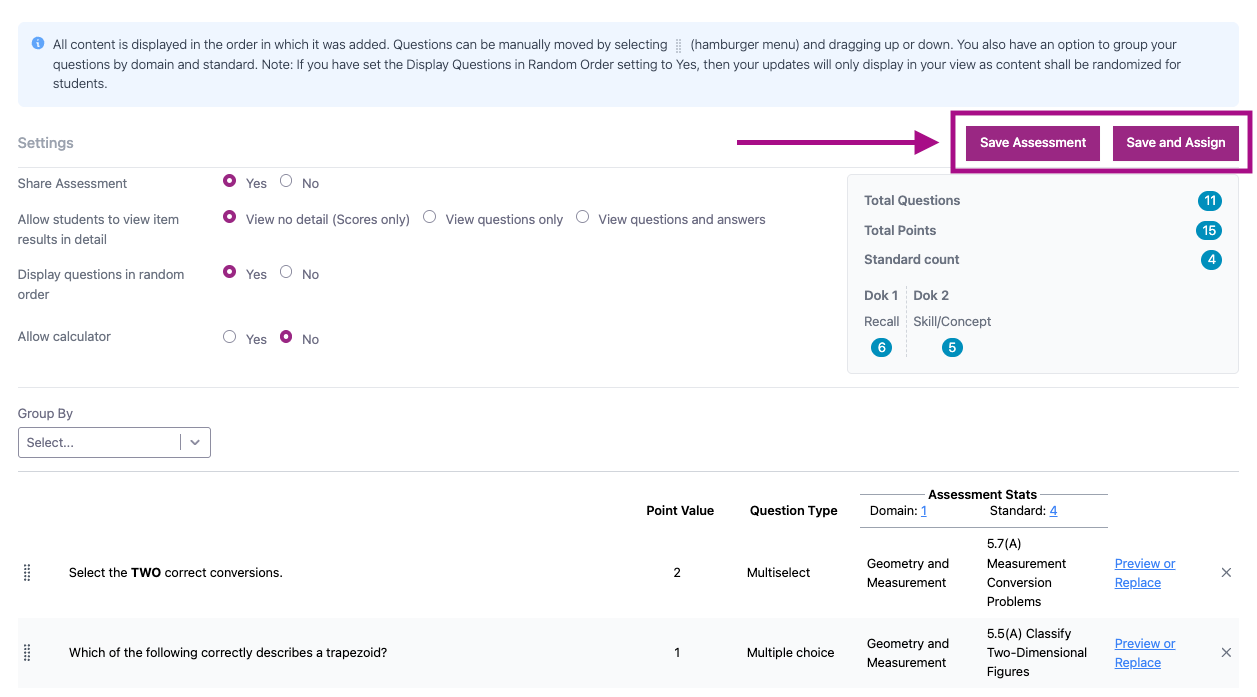Select View questions and answers option
This screenshot has width=1257, height=697.
(582, 218)
